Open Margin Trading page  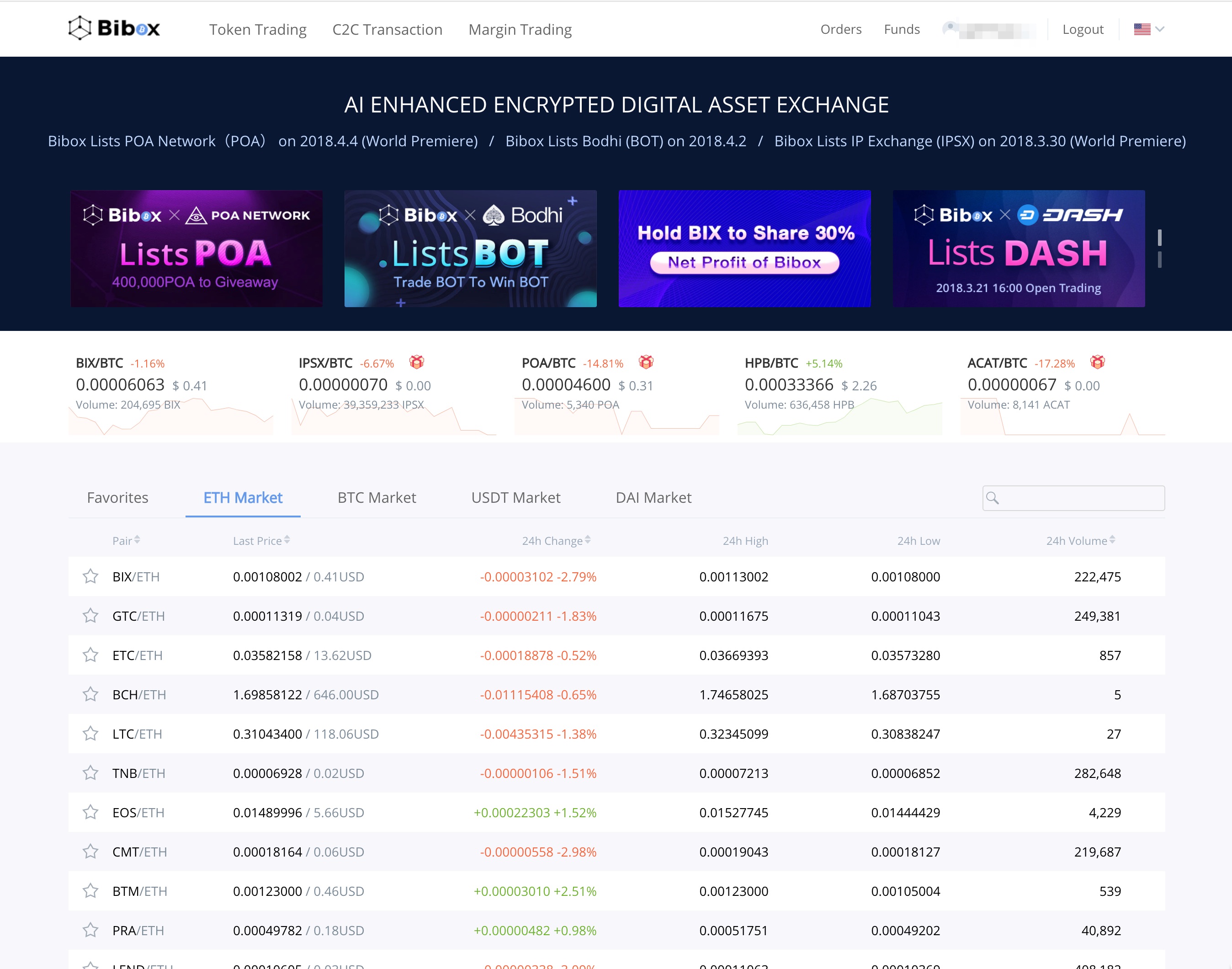[520, 30]
